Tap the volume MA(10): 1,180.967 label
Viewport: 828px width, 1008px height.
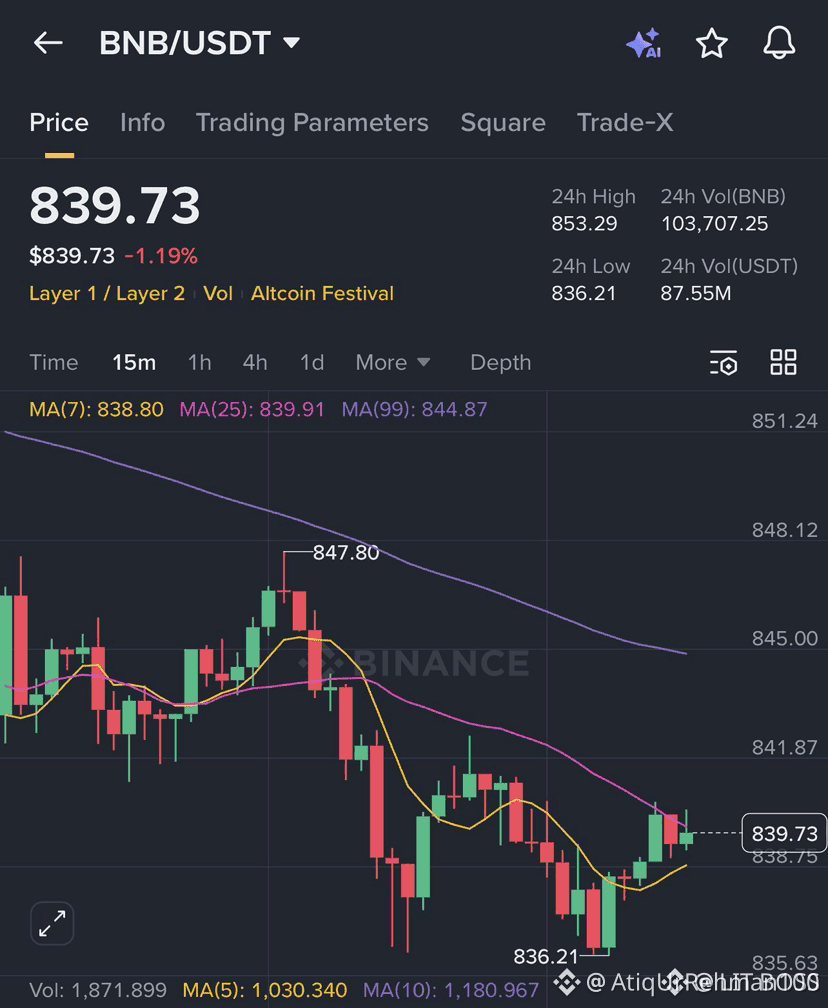point(451,990)
